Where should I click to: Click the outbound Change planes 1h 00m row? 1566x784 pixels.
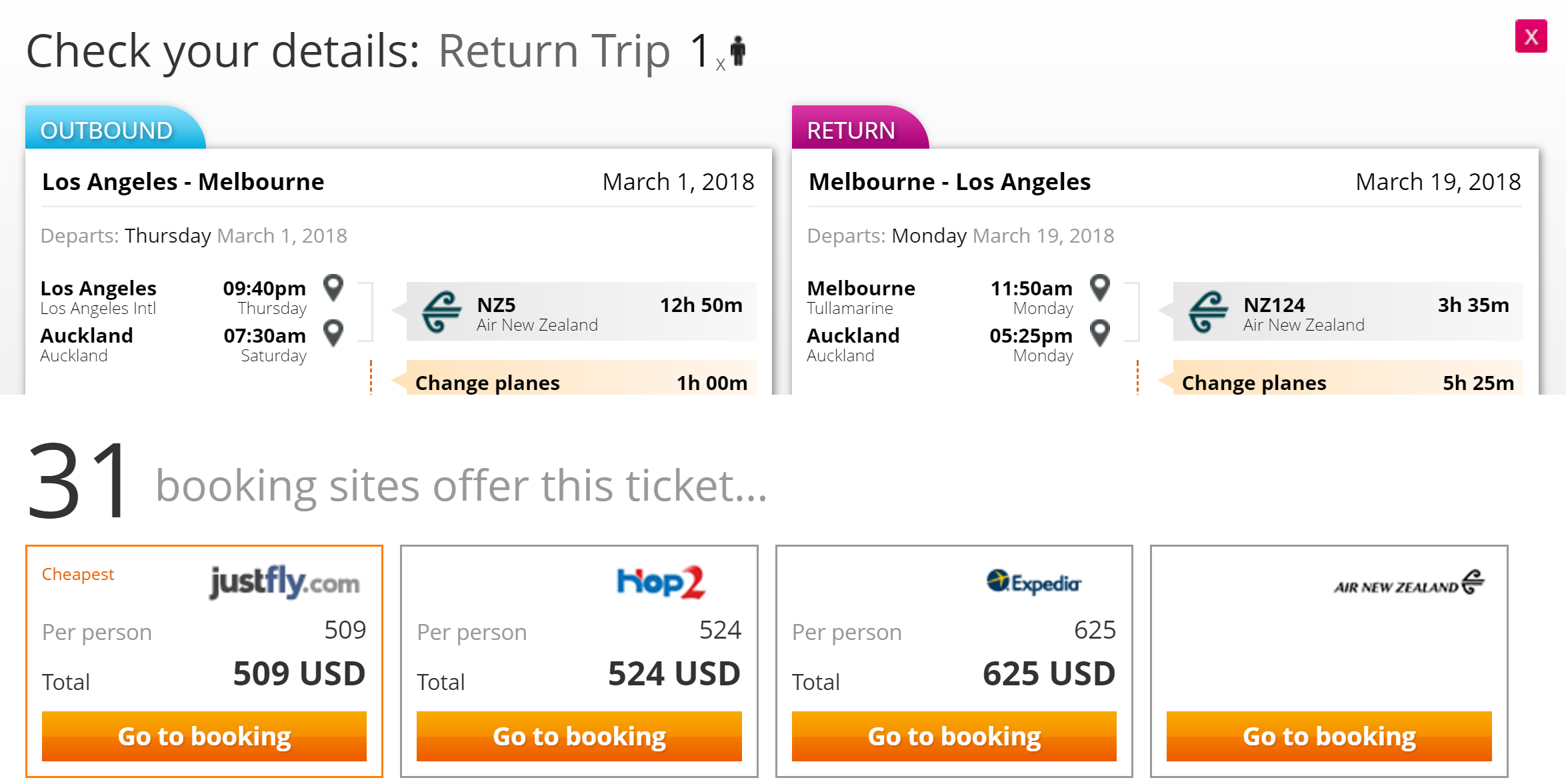(581, 382)
